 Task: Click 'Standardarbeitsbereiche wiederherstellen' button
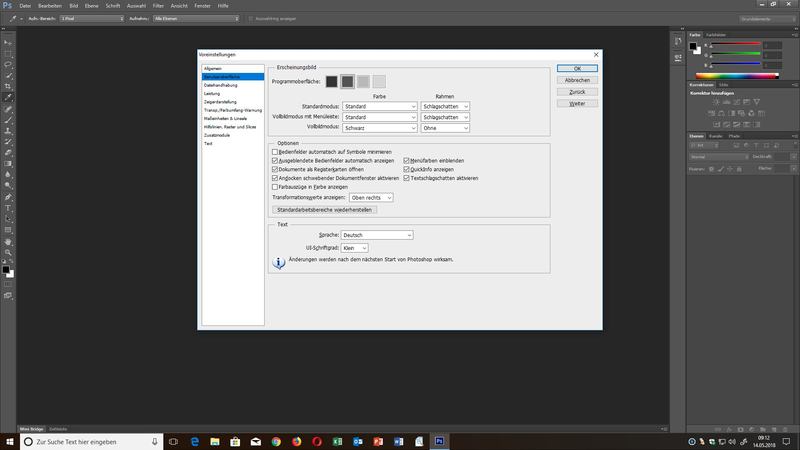tap(325, 210)
